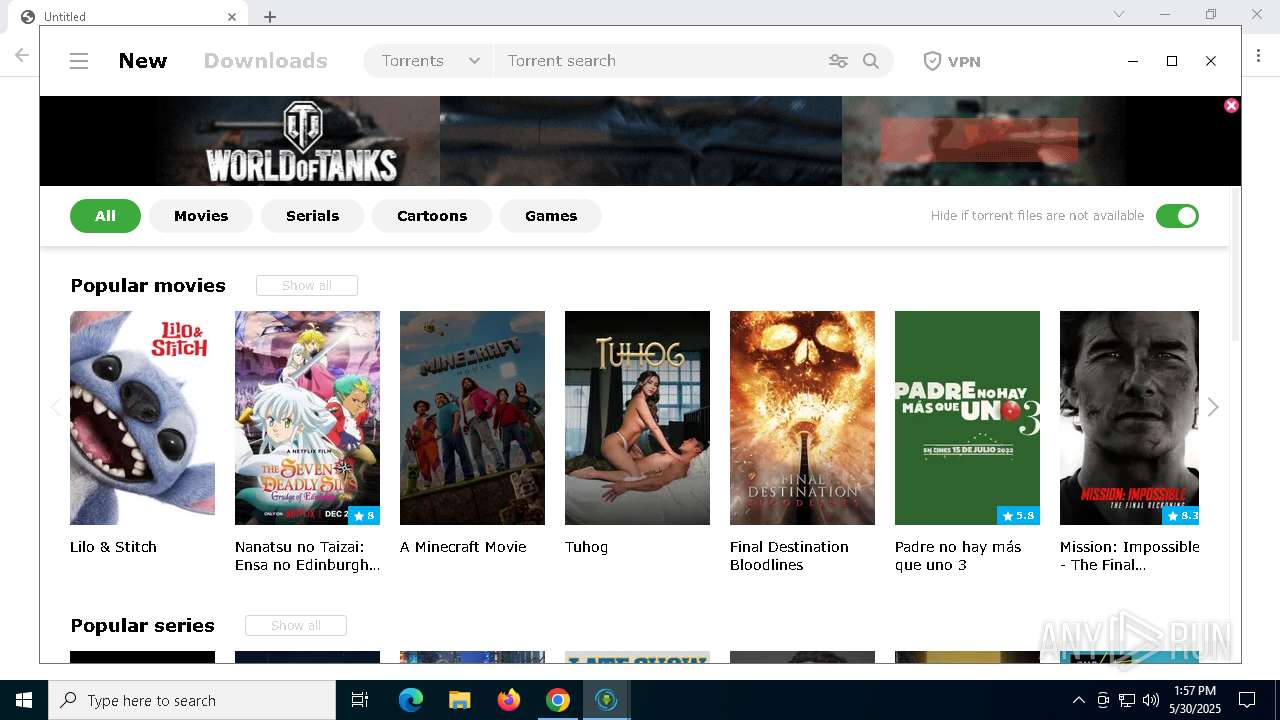The image size is (1280, 720).
Task: Filter by Serials category
Action: (x=312, y=216)
